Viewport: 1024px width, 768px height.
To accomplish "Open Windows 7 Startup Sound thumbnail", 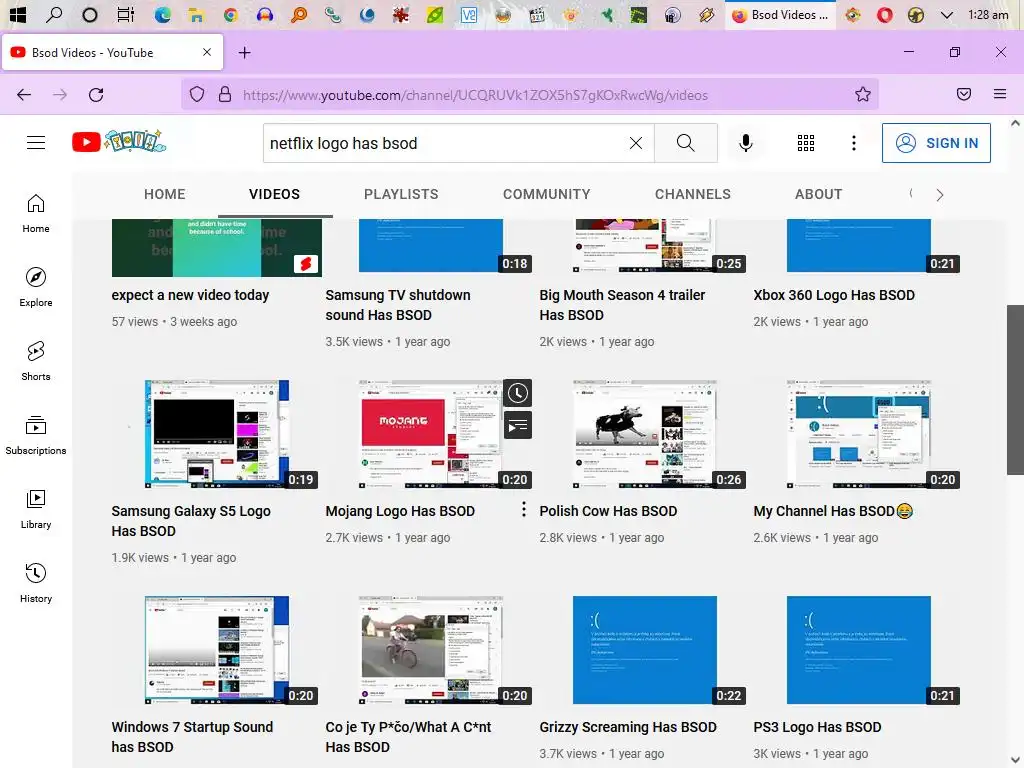I will 217,650.
